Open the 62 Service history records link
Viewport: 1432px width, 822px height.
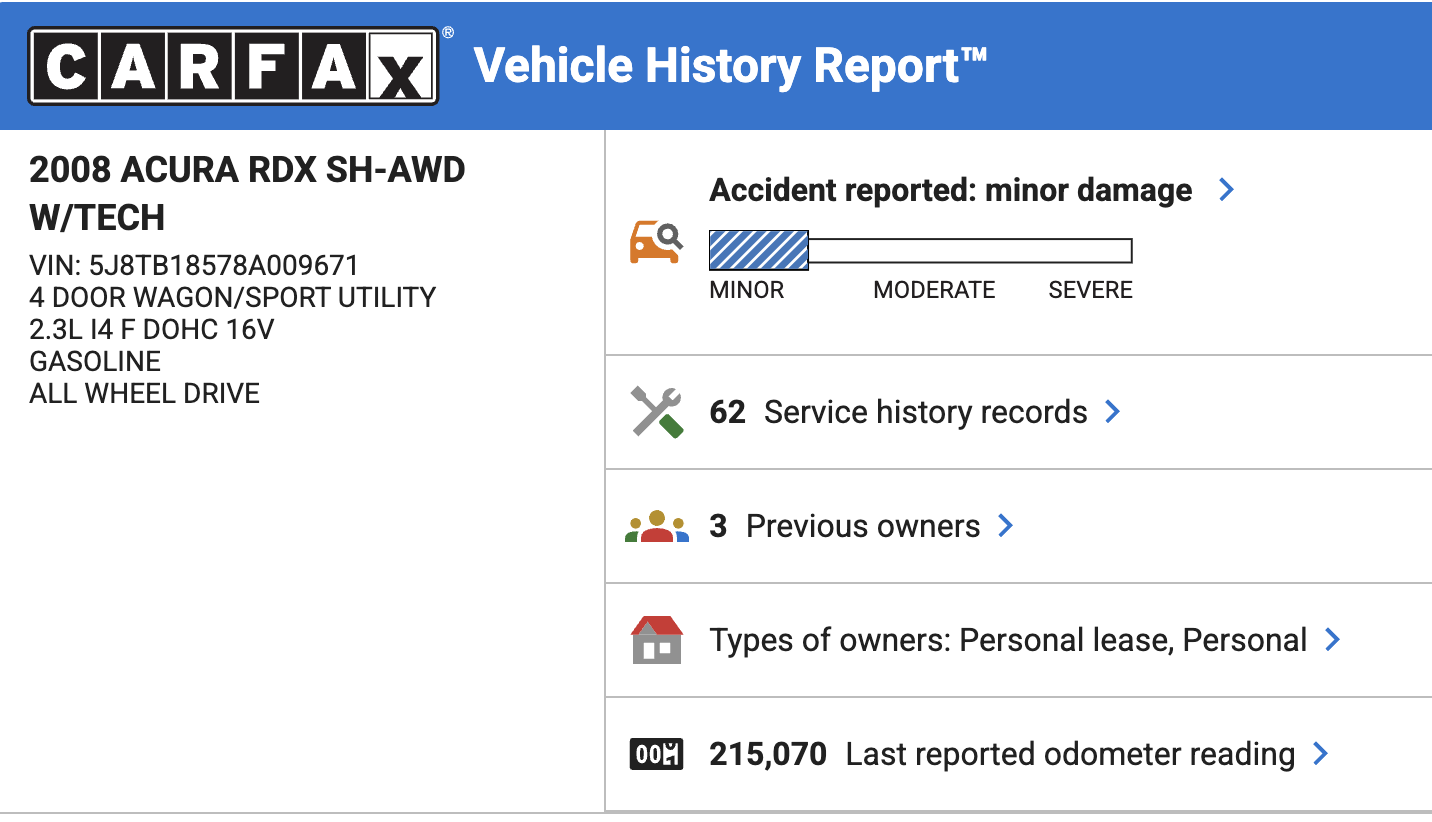coord(898,412)
